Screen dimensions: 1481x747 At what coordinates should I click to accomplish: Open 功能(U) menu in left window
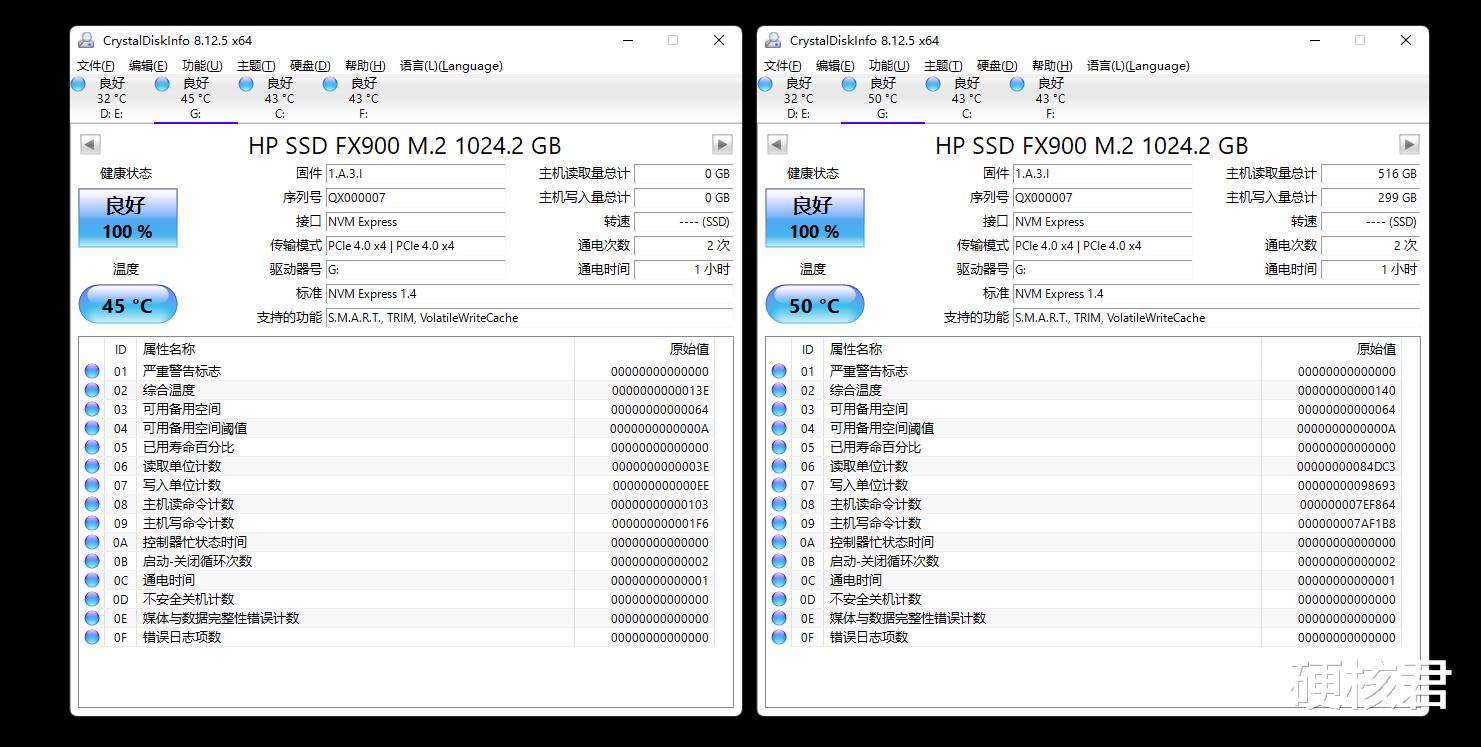202,66
